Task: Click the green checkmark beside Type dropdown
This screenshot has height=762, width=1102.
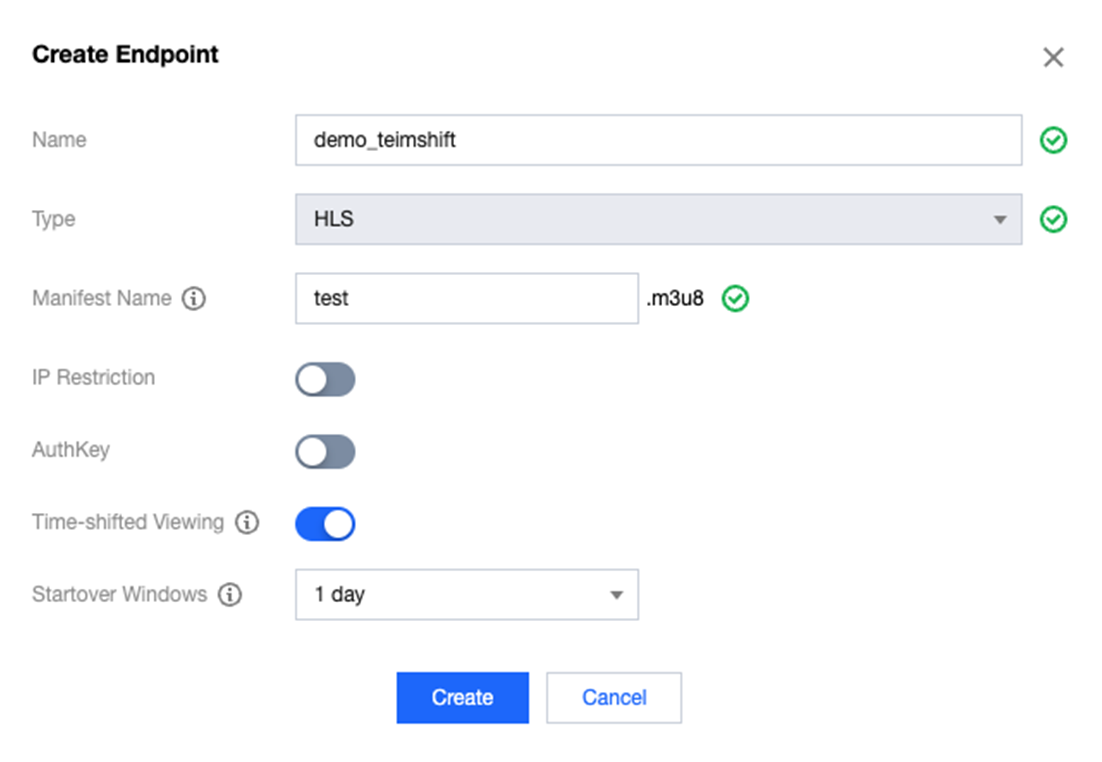Action: (1053, 219)
